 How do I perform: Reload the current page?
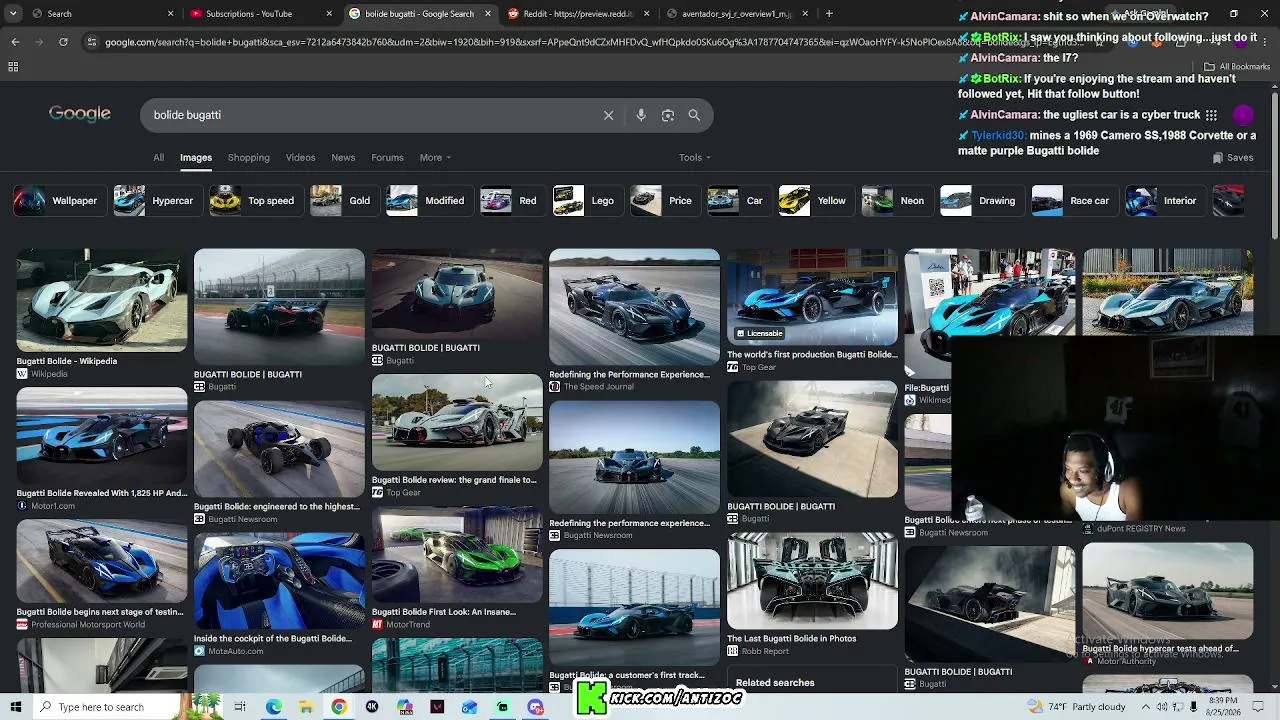[x=63, y=42]
